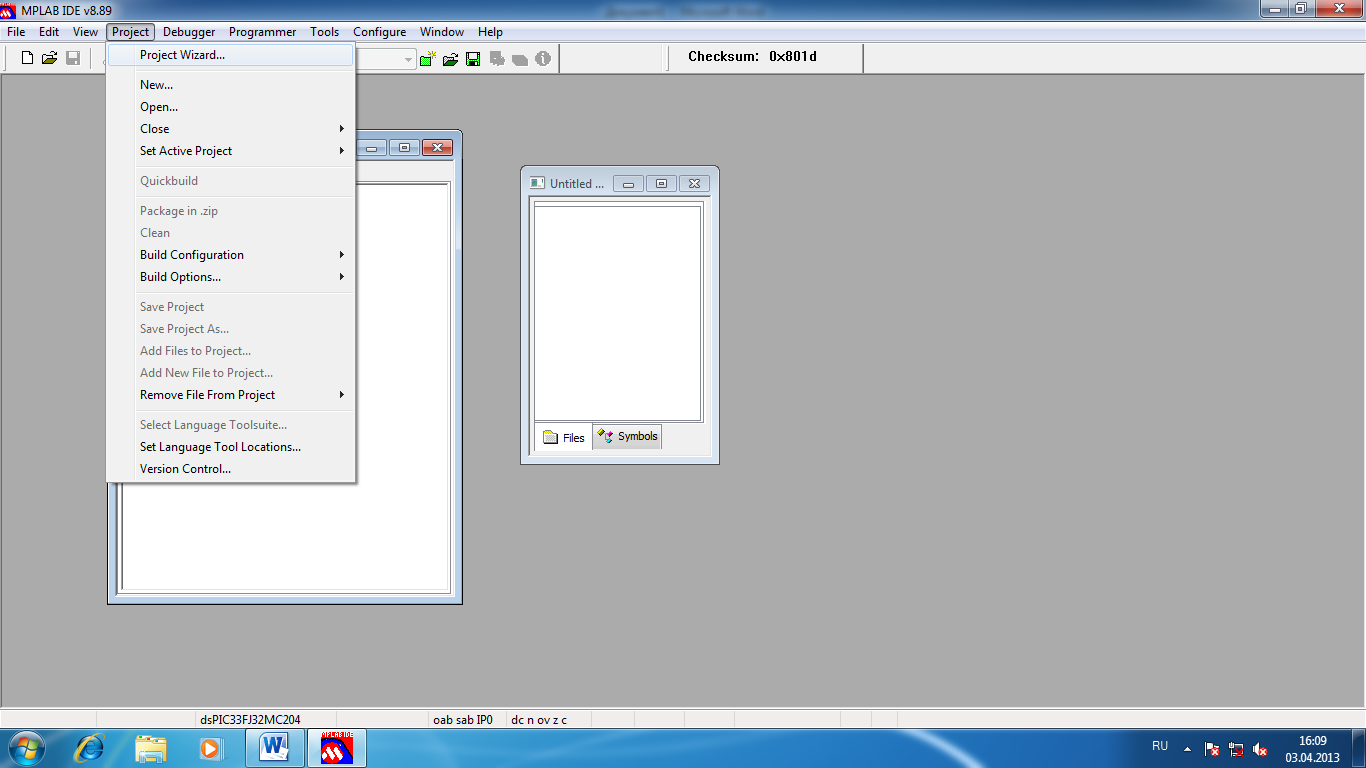Maximize the Untitled workspace window
The image size is (1366, 768).
point(661,184)
